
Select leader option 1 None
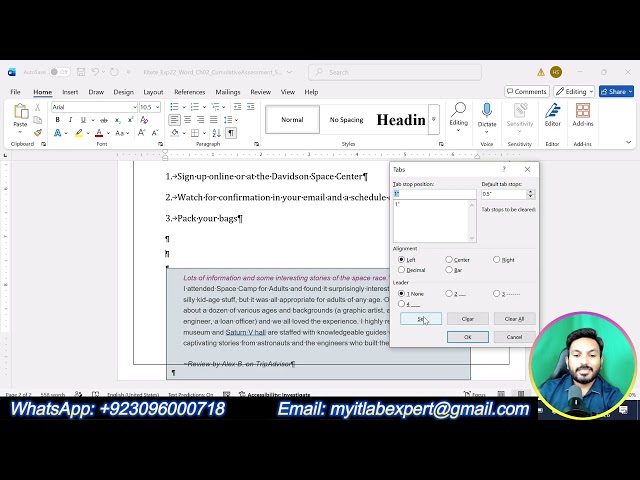(x=401, y=293)
